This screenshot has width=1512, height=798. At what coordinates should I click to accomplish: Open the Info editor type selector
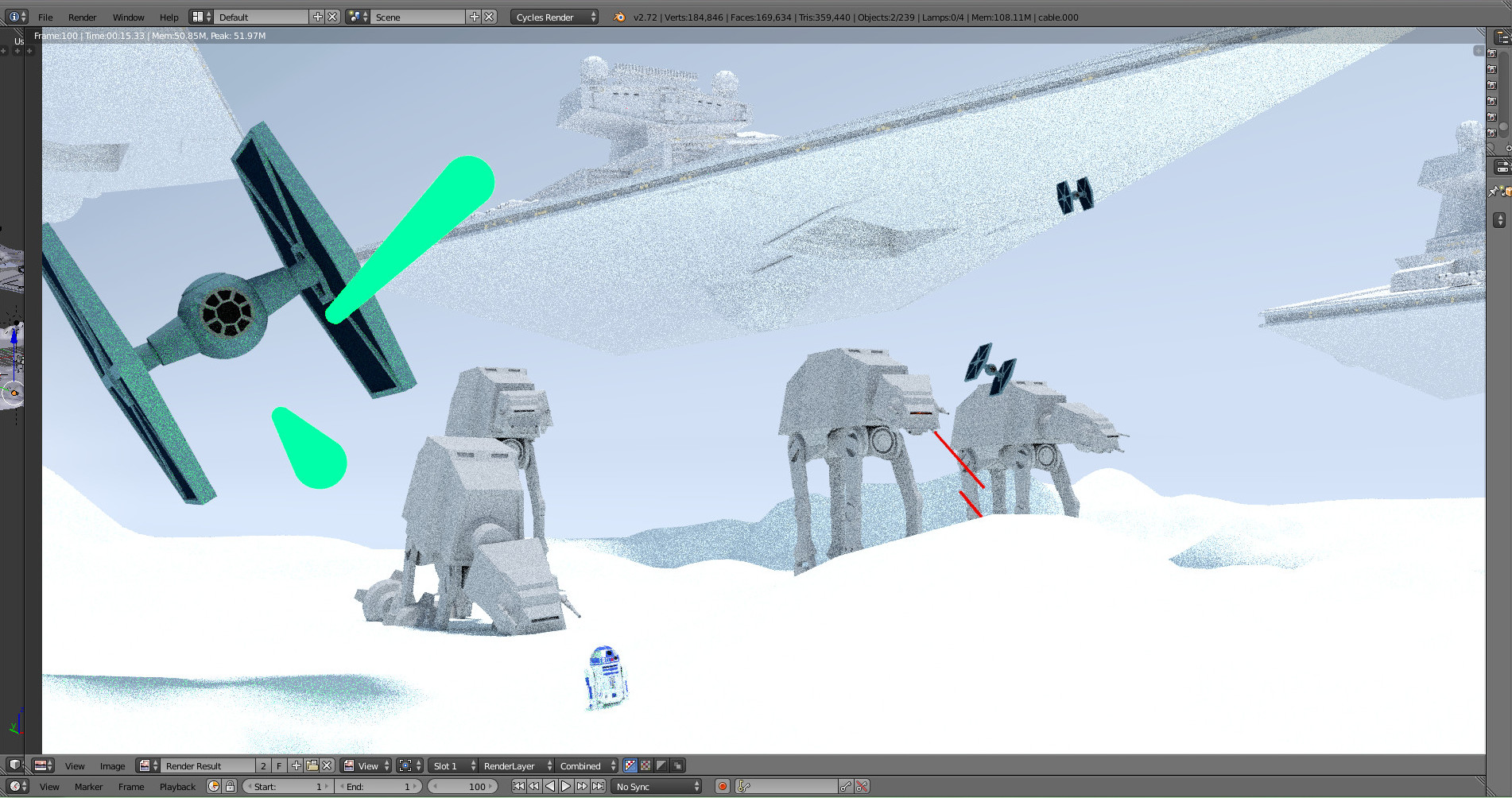pyautogui.click(x=17, y=17)
